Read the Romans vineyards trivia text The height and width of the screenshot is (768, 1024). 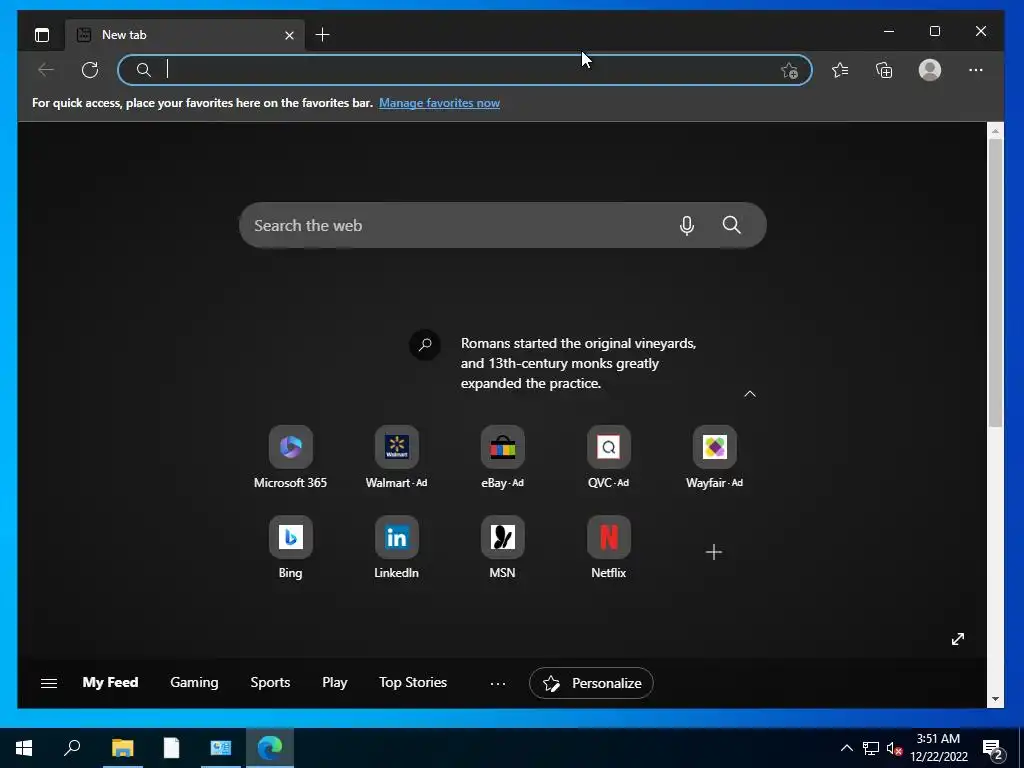(579, 363)
